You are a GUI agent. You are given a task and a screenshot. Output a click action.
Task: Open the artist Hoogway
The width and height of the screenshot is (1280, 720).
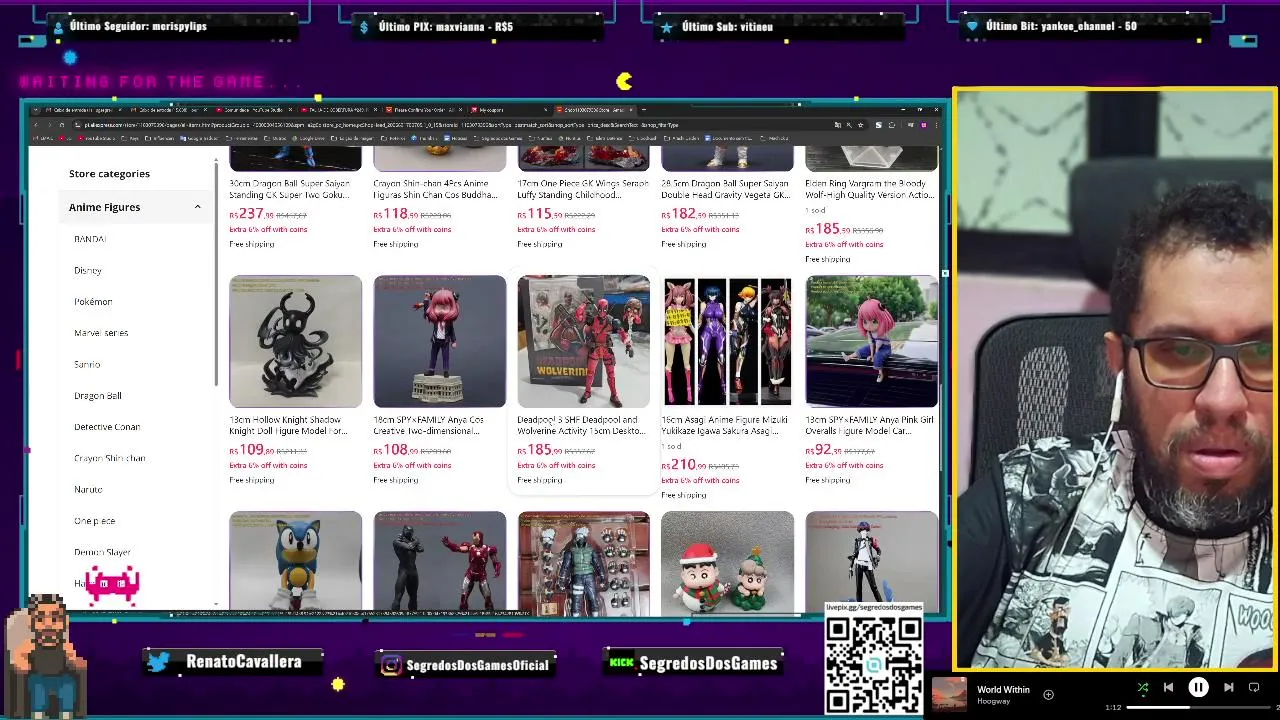tap(993, 701)
